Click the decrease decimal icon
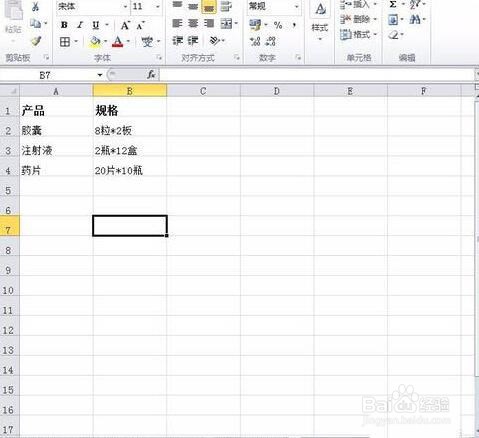This screenshot has height=438, width=479. 271,41
